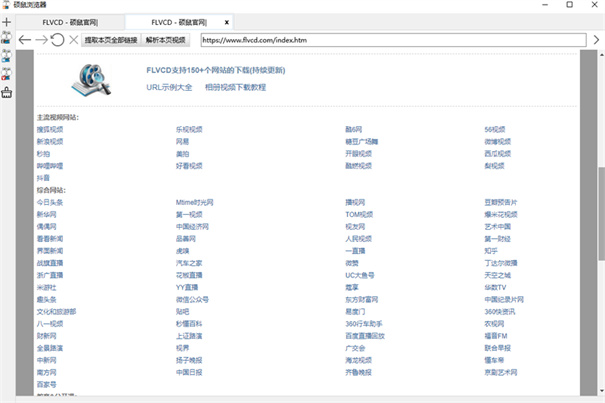Click the 360快资讯 link

pos(500,312)
